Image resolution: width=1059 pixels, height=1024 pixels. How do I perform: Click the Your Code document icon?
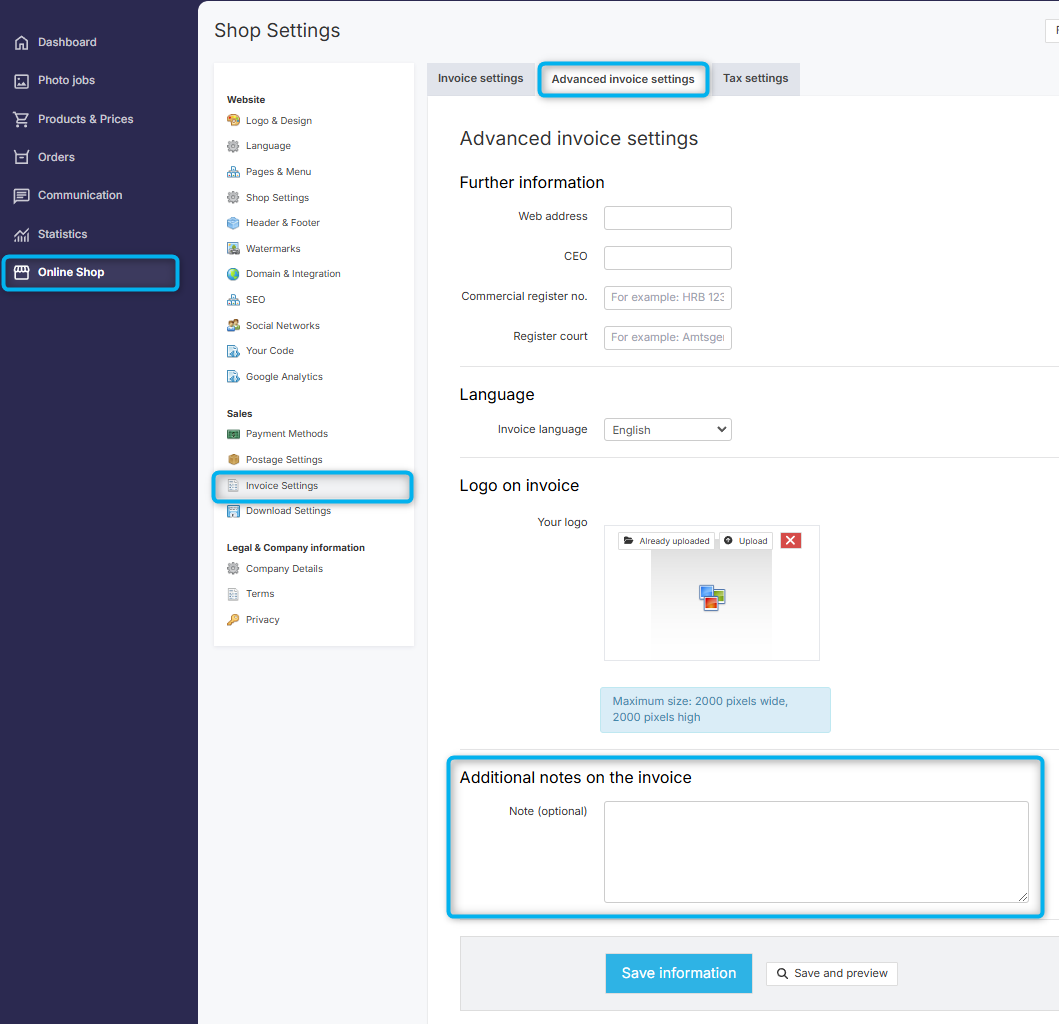pos(233,351)
